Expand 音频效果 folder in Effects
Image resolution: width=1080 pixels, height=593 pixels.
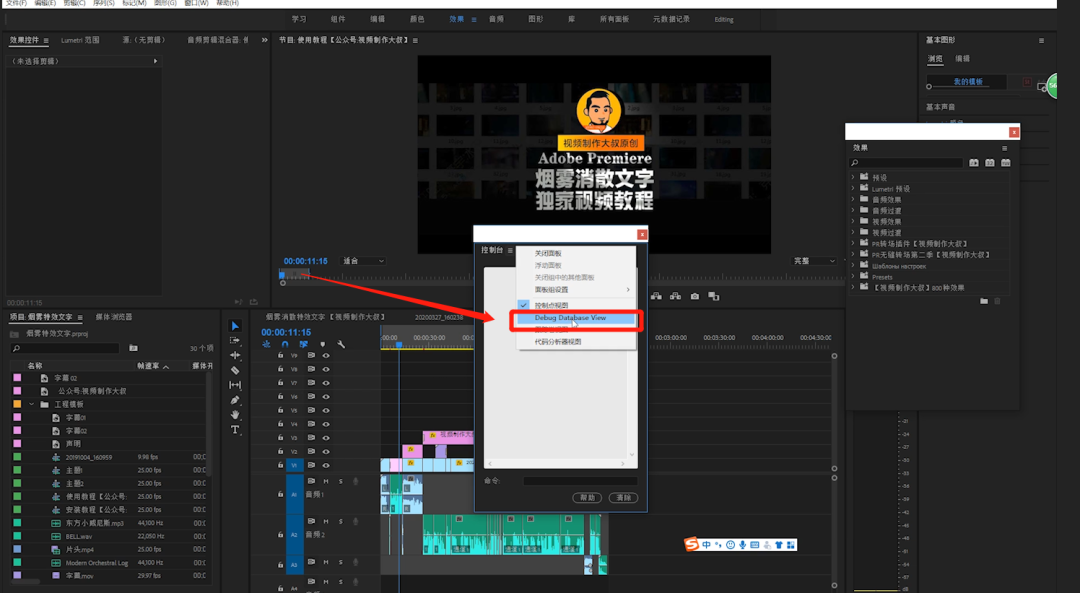(853, 199)
